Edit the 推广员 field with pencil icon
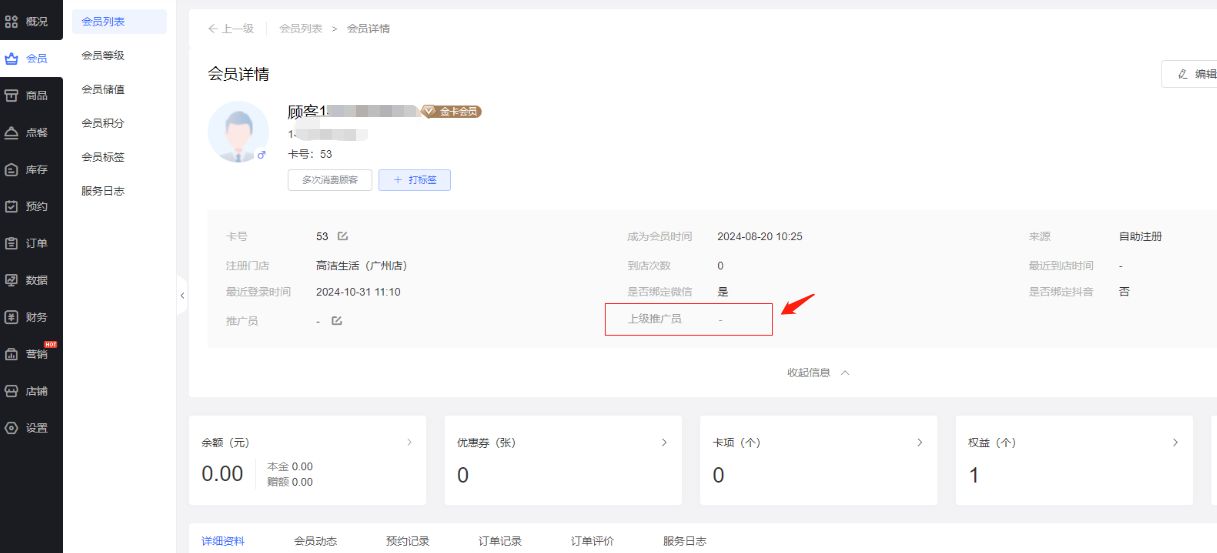 337,321
